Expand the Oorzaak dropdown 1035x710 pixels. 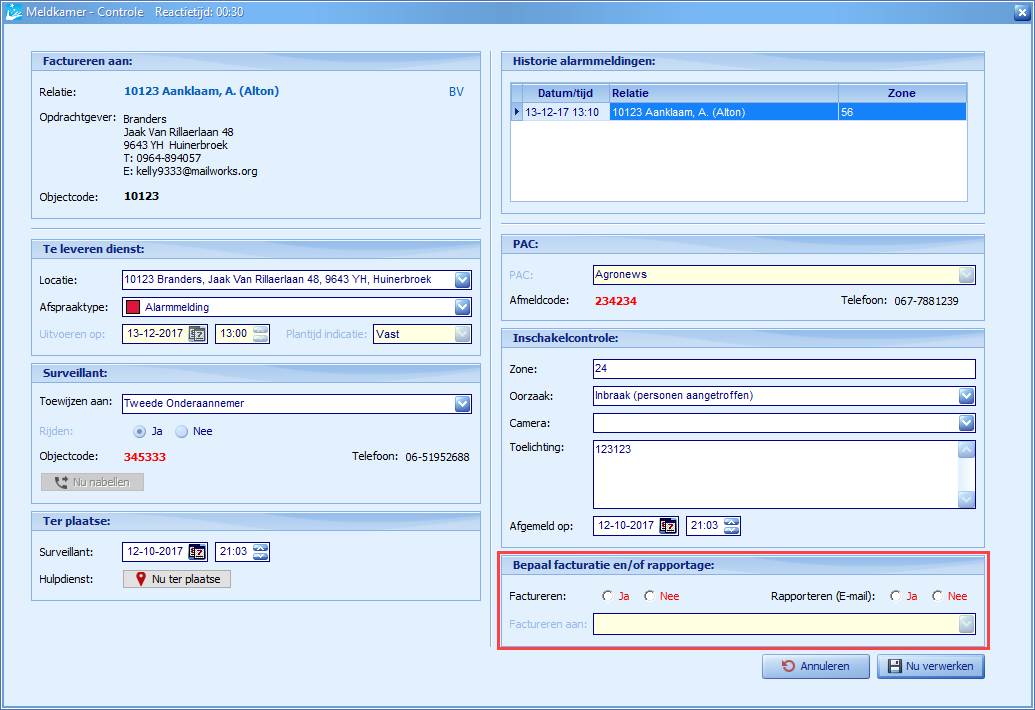(966, 396)
